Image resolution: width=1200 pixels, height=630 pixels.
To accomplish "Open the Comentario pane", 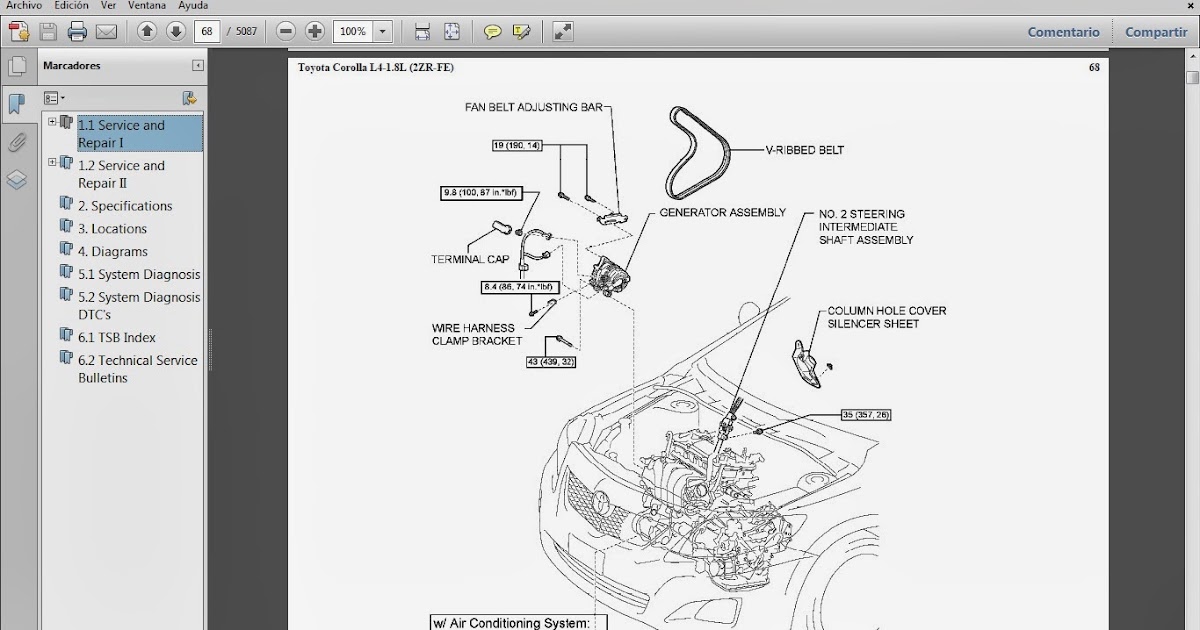I will (x=1063, y=31).
